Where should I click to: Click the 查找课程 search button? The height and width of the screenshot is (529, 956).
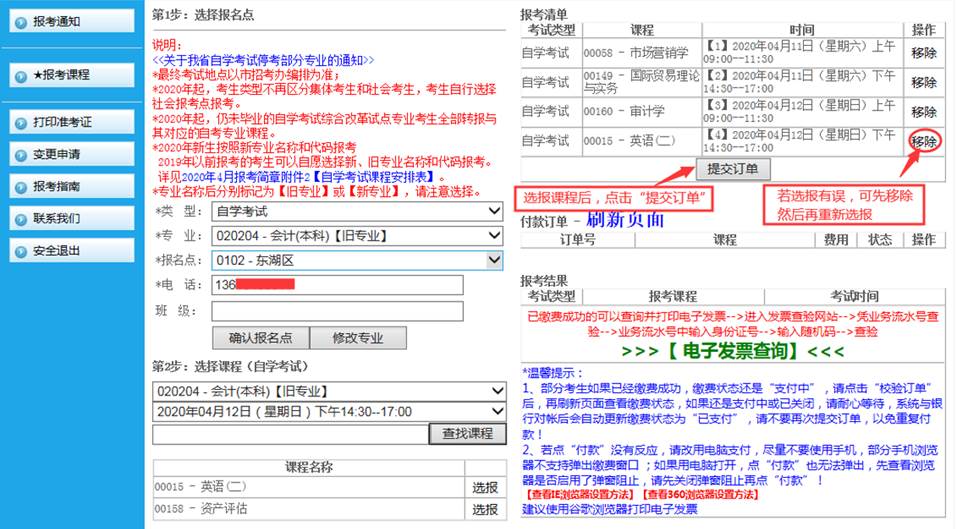pyautogui.click(x=467, y=434)
